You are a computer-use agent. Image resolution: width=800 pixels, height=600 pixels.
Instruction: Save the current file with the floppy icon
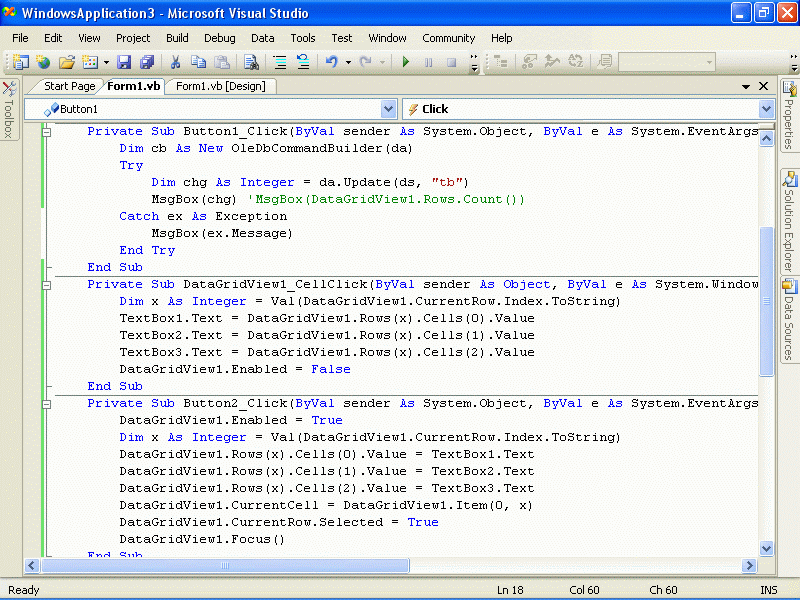pos(124,62)
